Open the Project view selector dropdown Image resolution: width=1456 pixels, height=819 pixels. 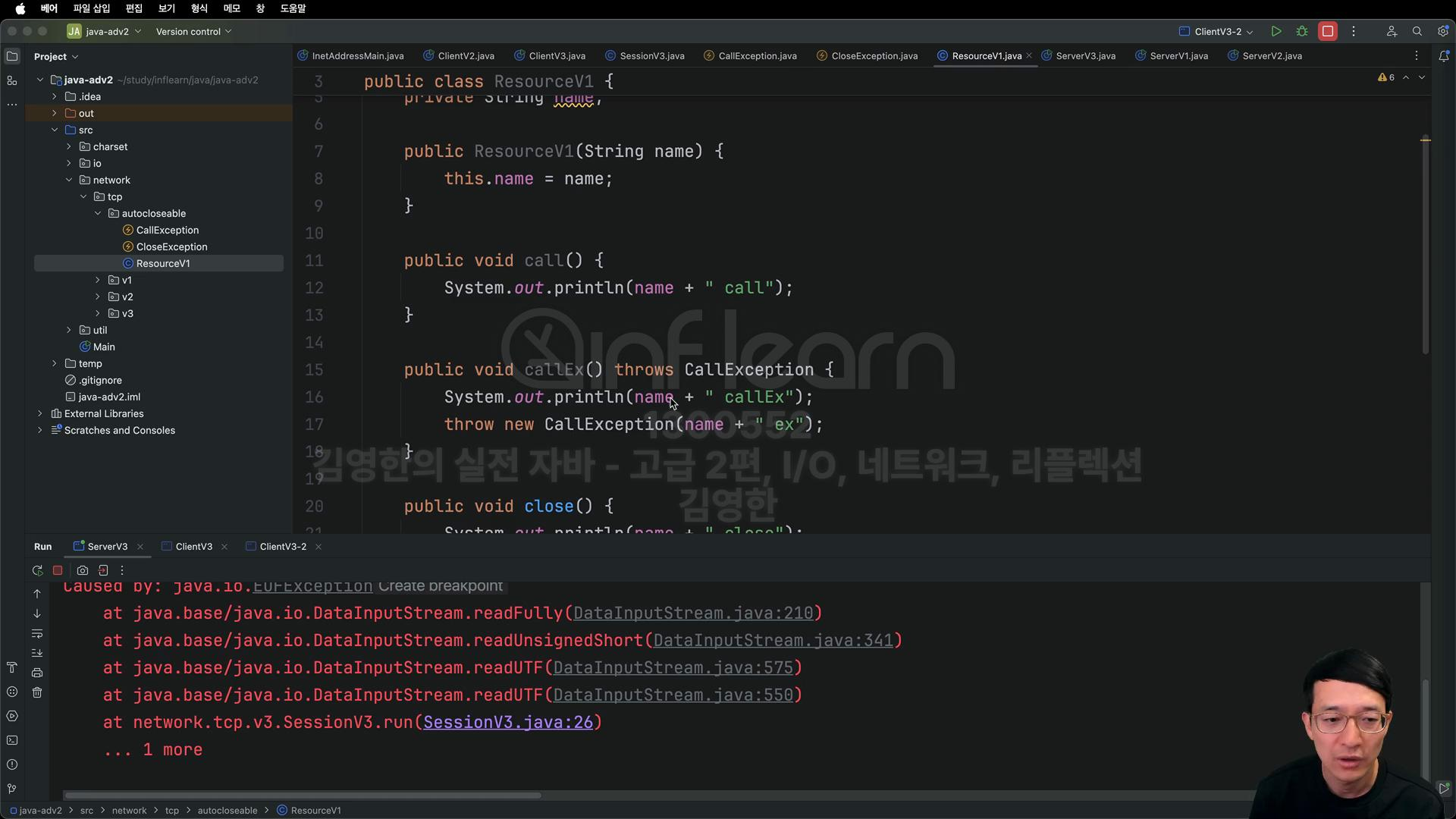pos(56,56)
